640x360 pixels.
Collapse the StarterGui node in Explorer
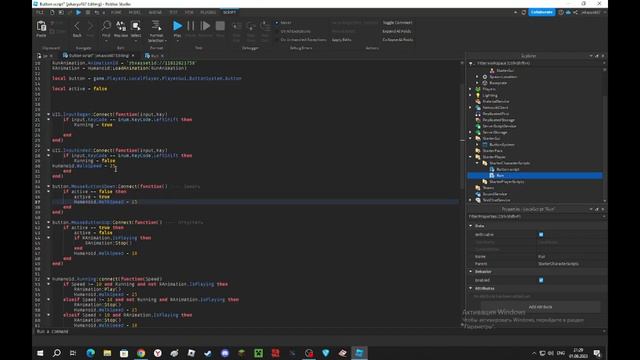coord(471,138)
